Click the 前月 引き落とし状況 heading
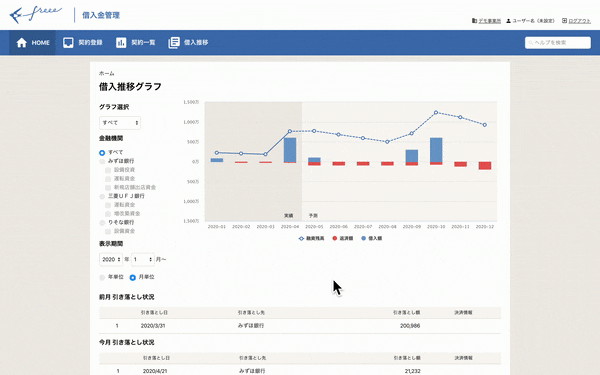Viewport: 600px width, 375px height. tap(127, 297)
